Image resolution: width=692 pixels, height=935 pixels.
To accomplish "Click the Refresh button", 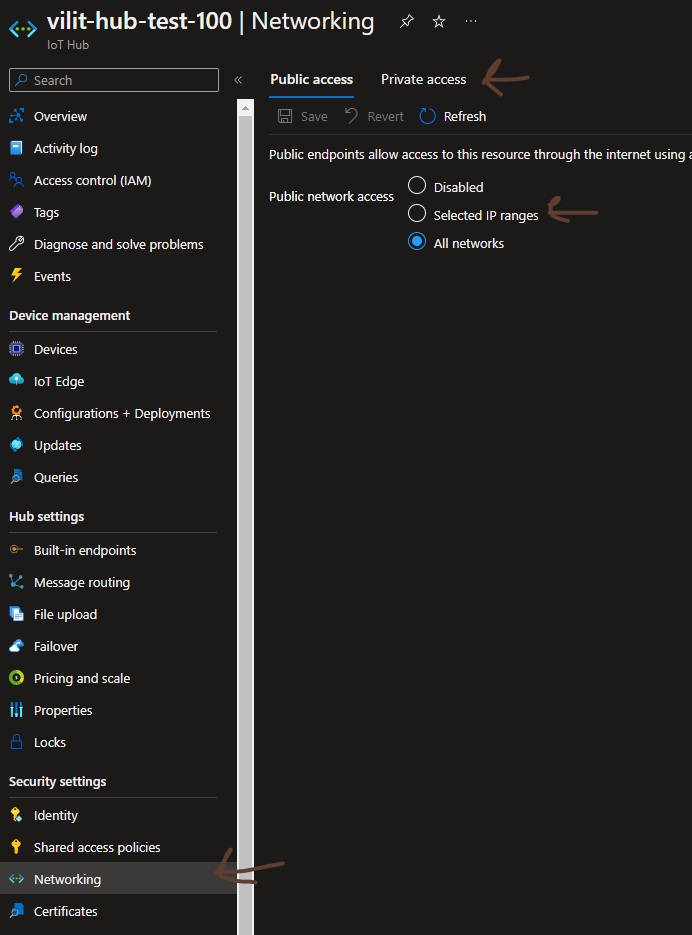I will [452, 116].
